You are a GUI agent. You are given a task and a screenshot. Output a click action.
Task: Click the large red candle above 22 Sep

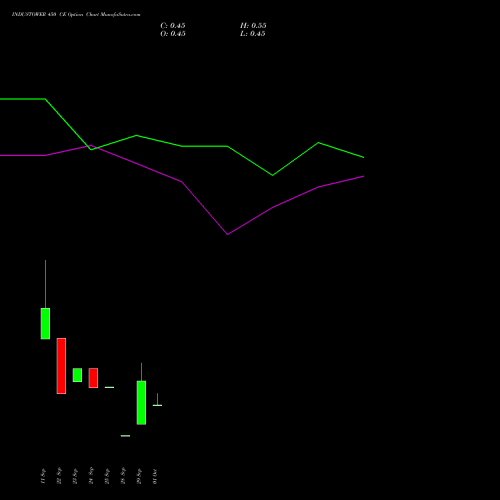(61, 366)
